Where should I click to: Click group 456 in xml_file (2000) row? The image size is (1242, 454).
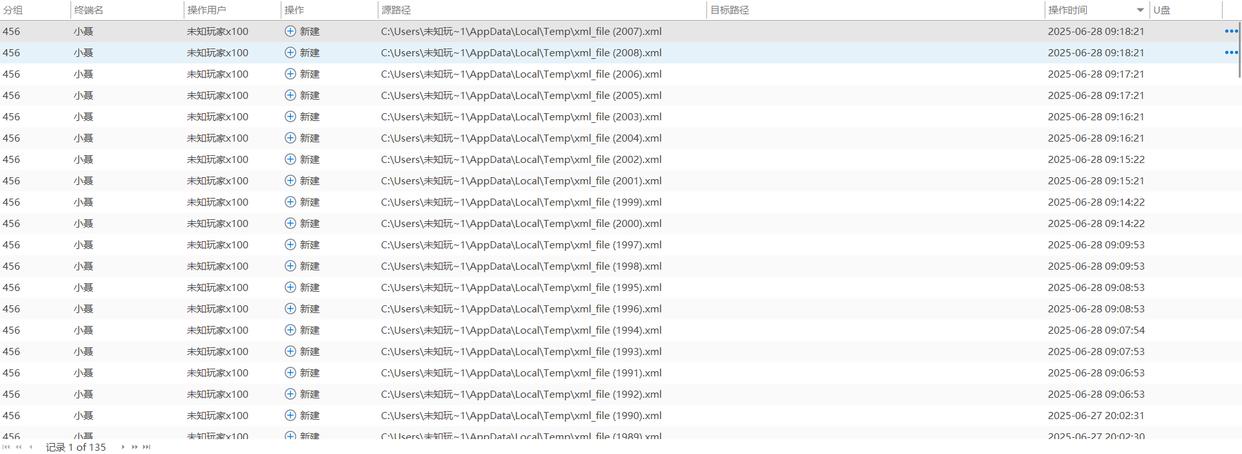click(x=11, y=223)
